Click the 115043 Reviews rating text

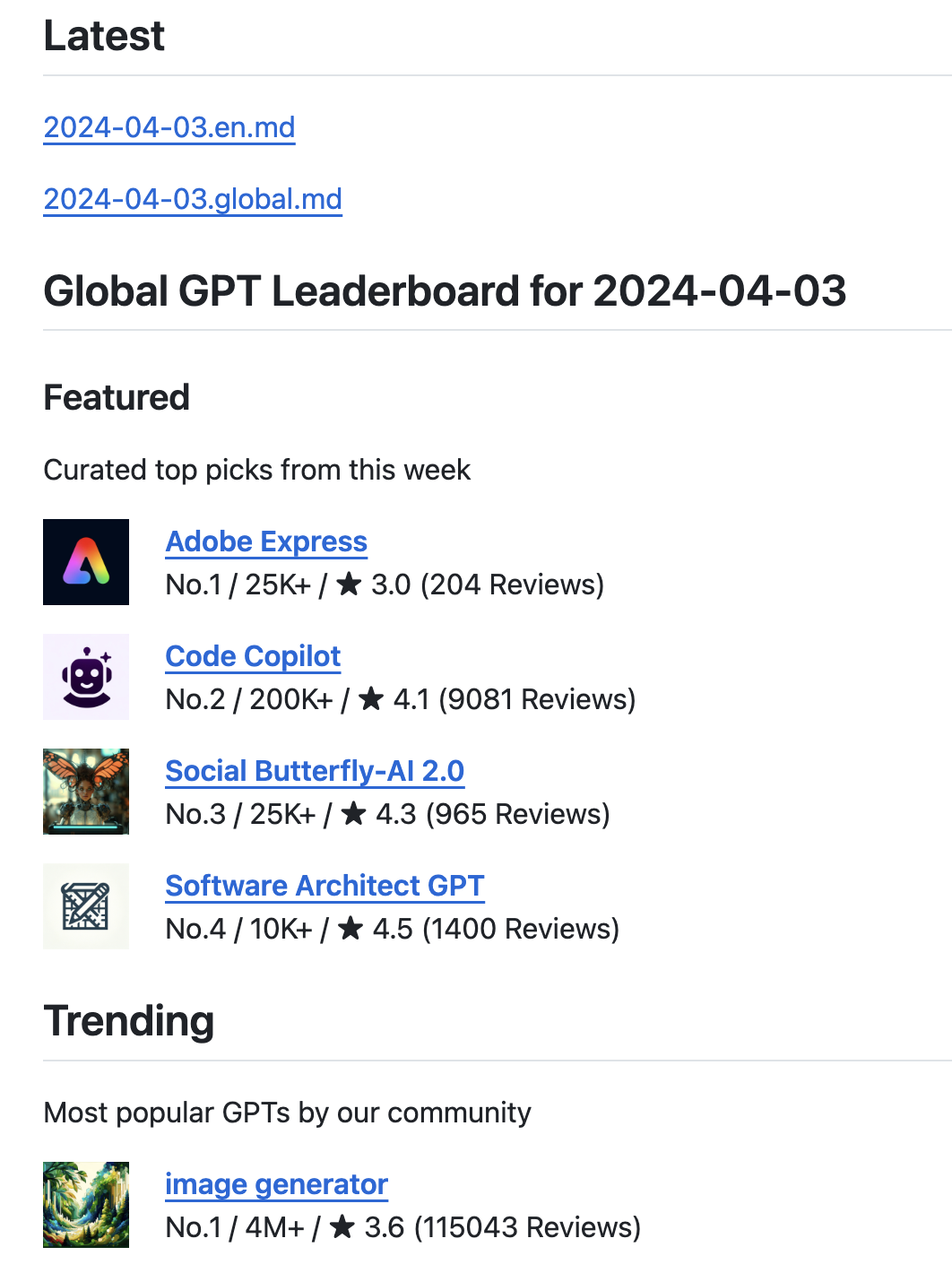527,1227
